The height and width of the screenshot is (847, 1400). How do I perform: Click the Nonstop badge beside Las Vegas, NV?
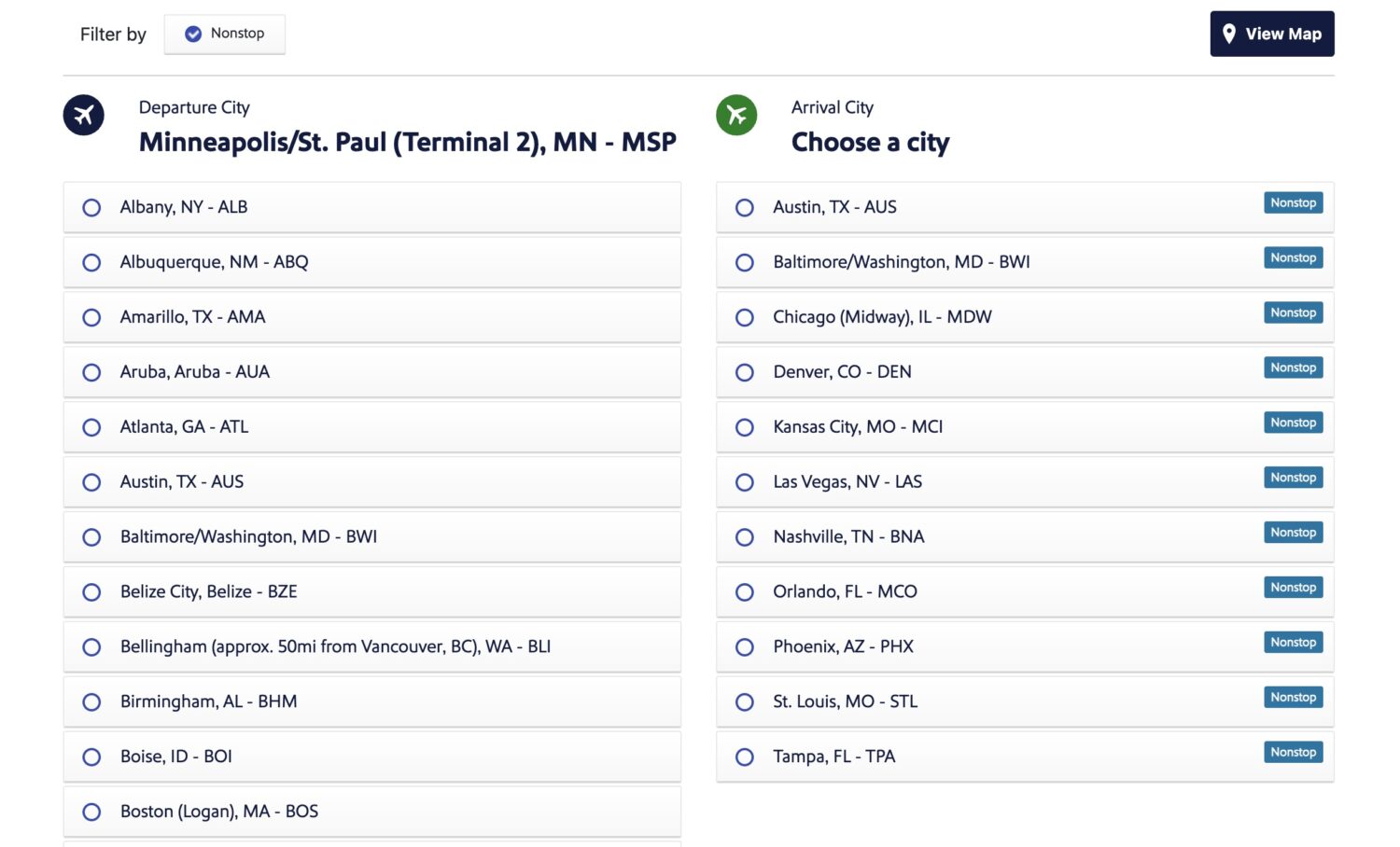pos(1293,477)
